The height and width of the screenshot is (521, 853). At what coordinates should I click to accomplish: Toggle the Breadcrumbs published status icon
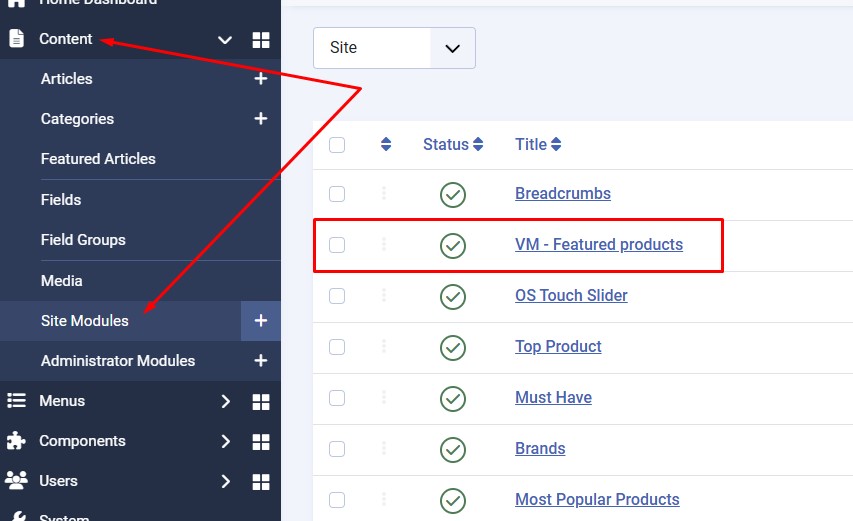[453, 194]
